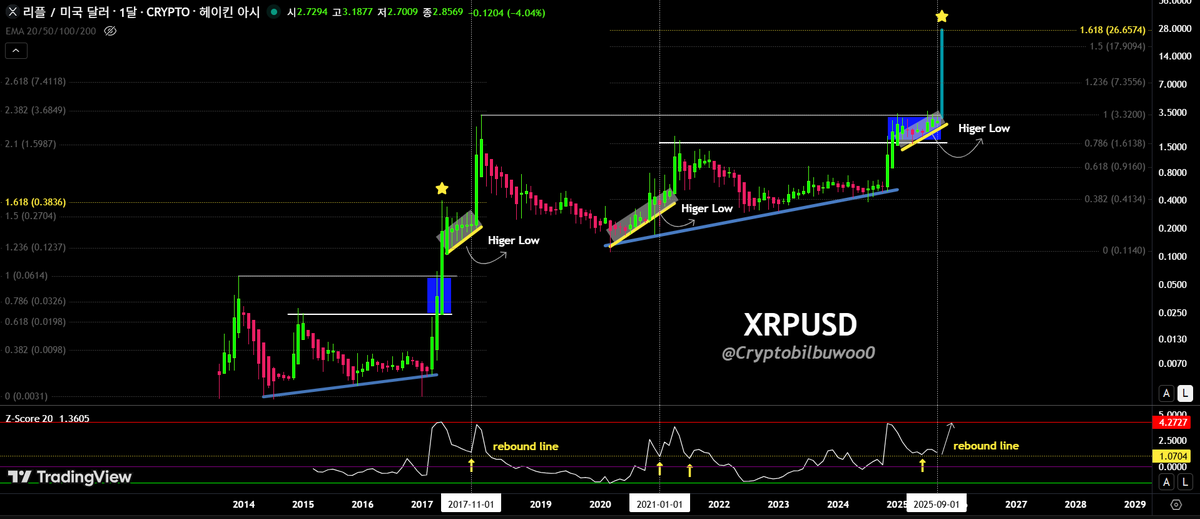Toggle log scale L on the Z-Score pane
The height and width of the screenshot is (519, 1200).
click(1185, 482)
